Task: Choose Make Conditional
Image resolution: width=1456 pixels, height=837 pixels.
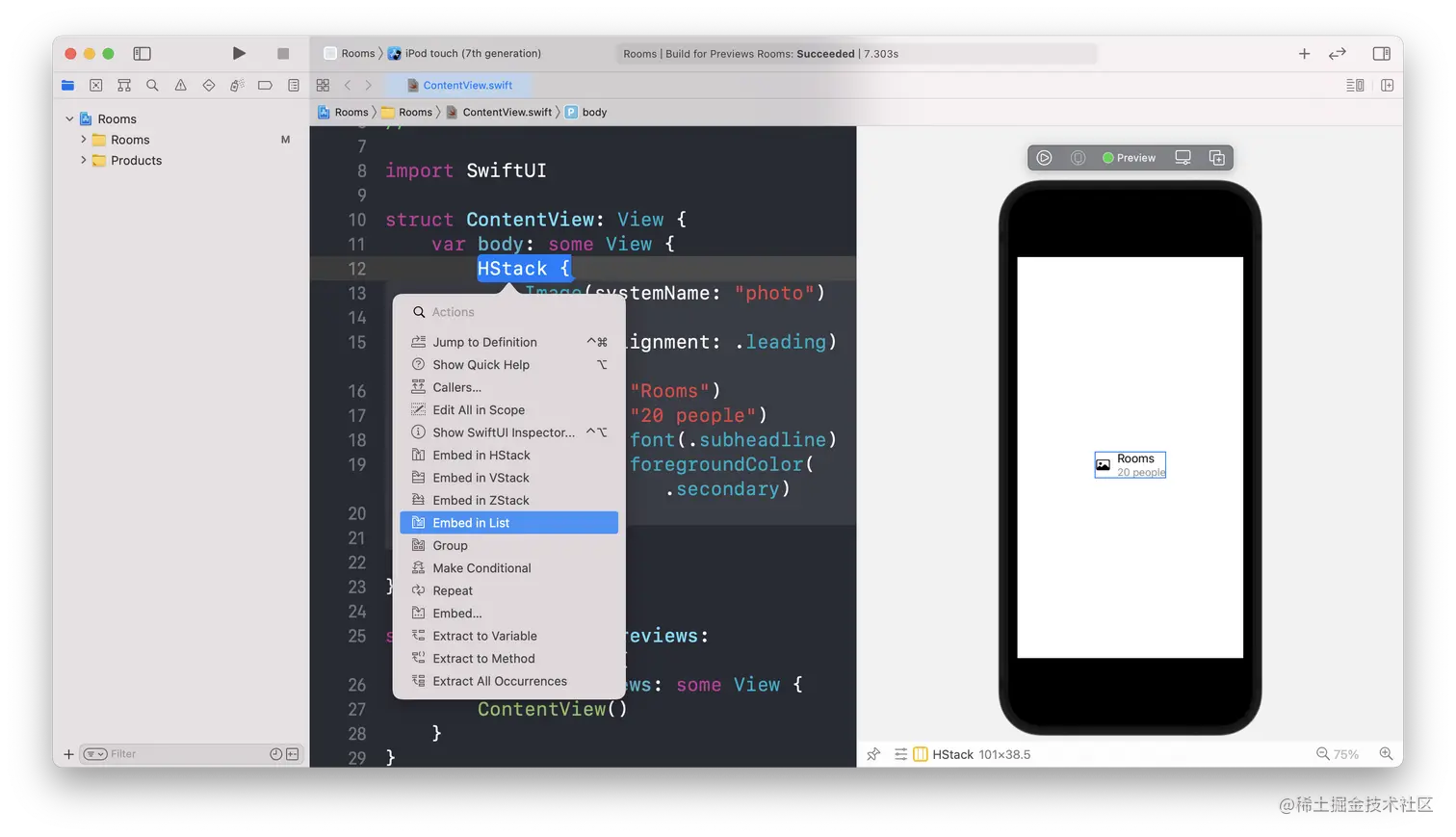Action: pos(509,568)
